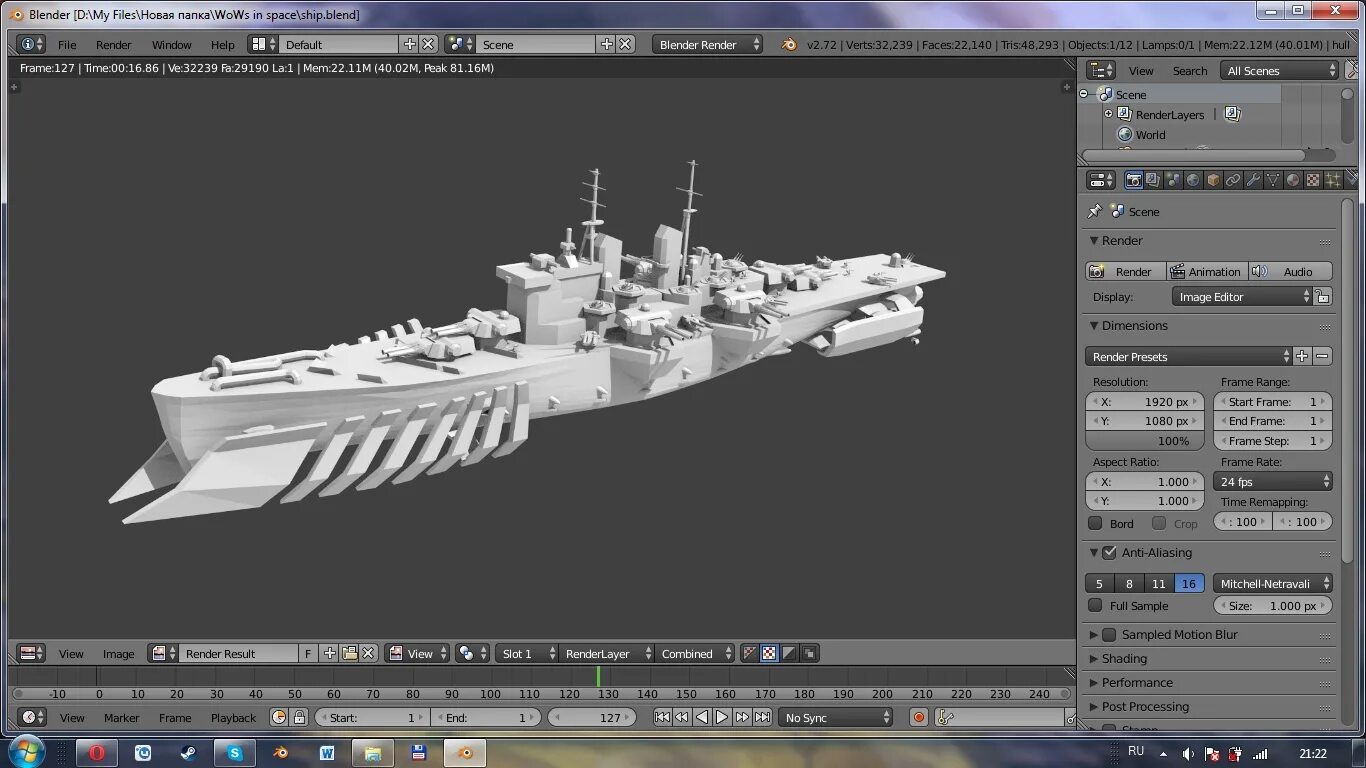
Task: Open the Render properties tab (camera icon)
Action: tap(1134, 180)
